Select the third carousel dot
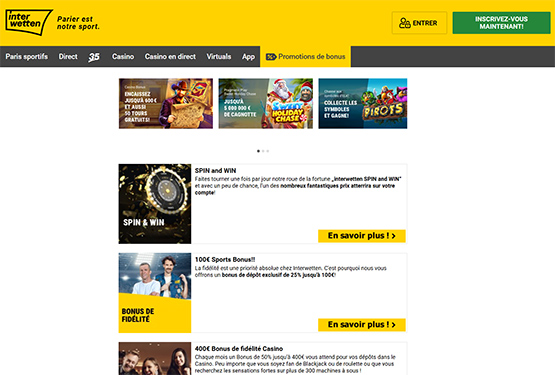 (x=268, y=151)
